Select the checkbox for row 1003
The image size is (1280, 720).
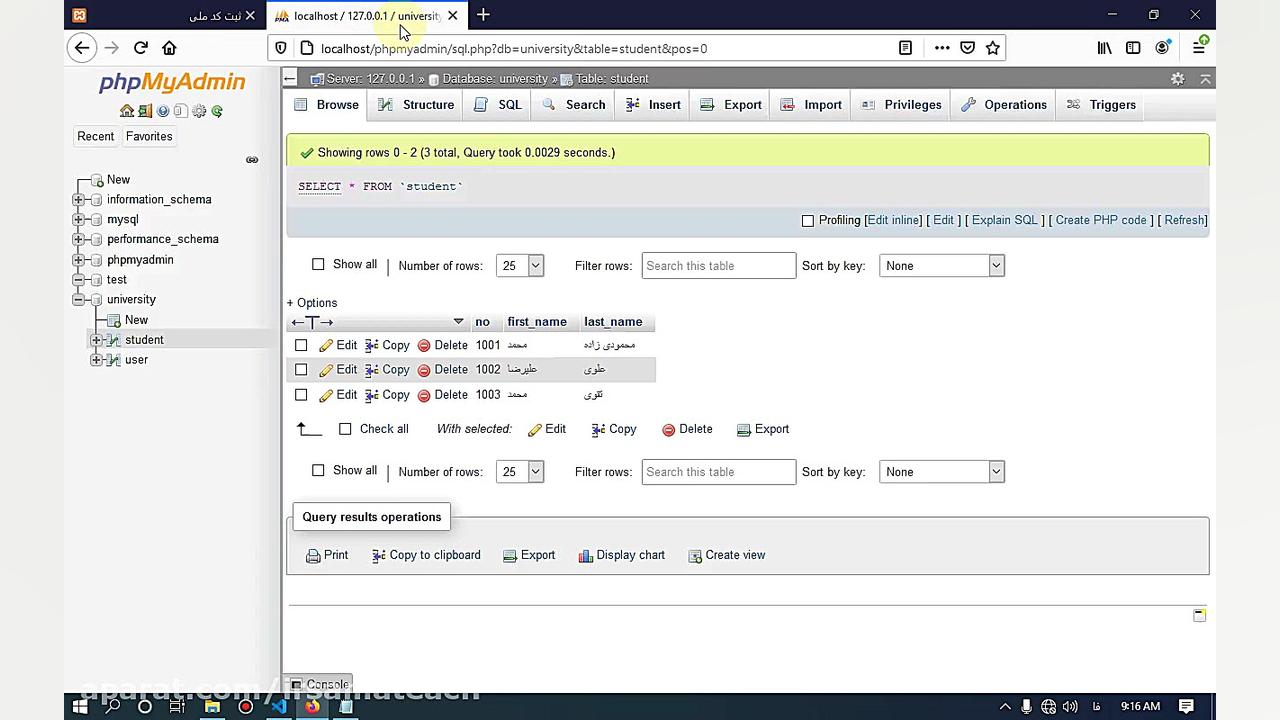[x=301, y=395]
